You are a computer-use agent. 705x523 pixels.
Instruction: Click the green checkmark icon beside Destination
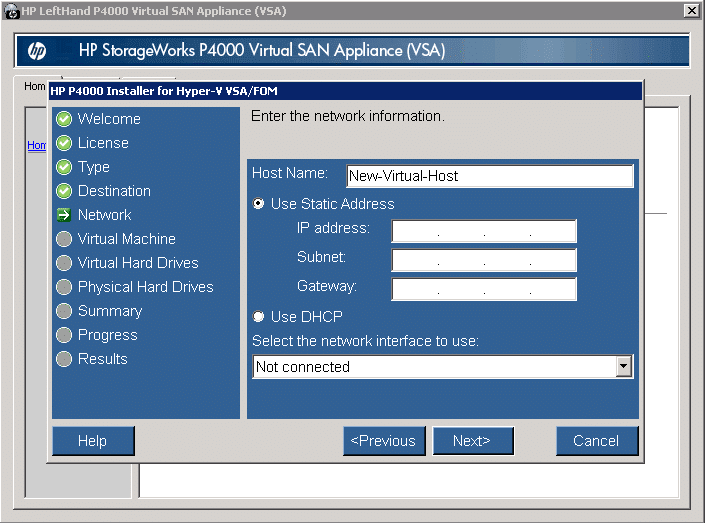point(64,191)
